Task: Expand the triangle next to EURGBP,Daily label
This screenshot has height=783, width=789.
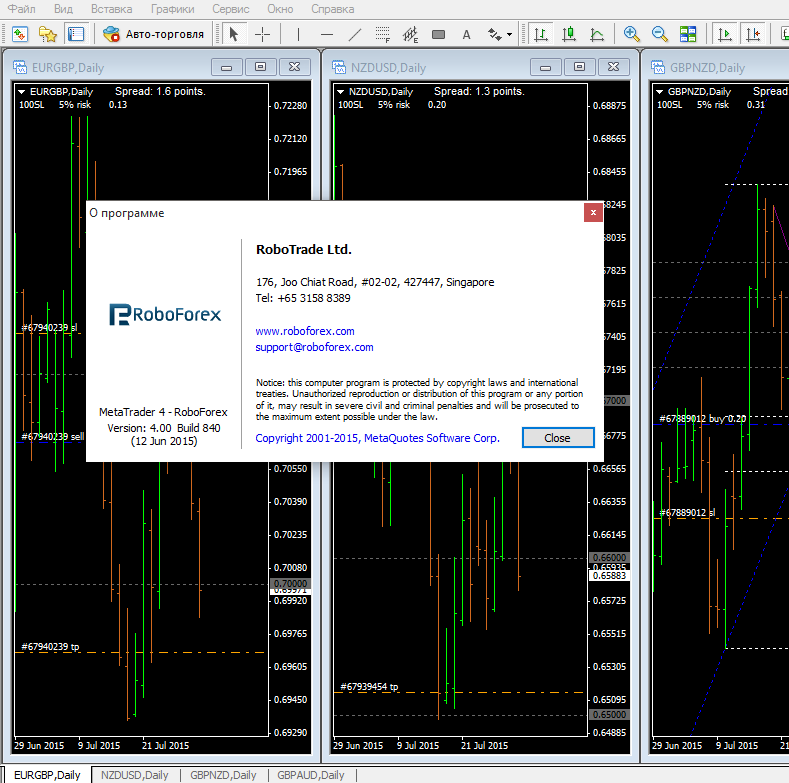Action: [x=22, y=92]
